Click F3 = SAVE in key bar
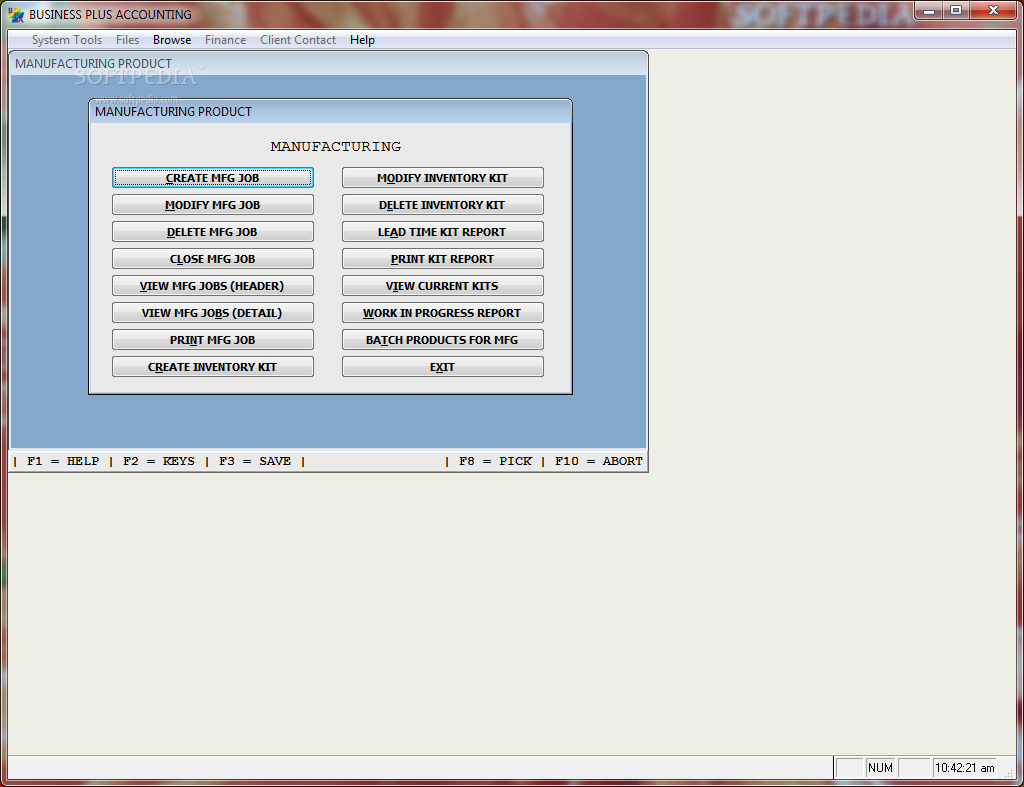This screenshot has width=1024, height=787. pyautogui.click(x=255, y=461)
